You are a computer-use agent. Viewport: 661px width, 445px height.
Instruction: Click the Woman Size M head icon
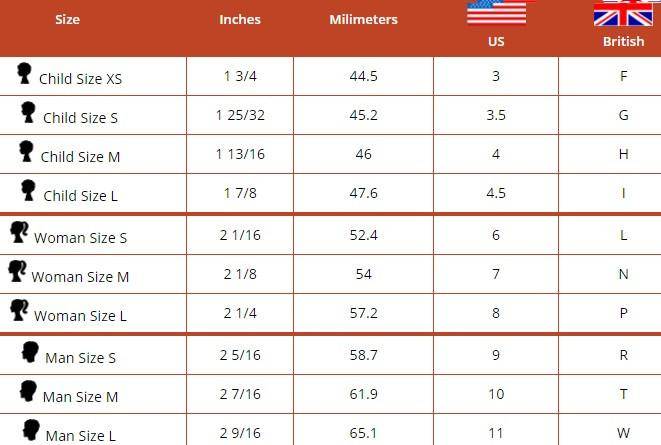coord(18,271)
